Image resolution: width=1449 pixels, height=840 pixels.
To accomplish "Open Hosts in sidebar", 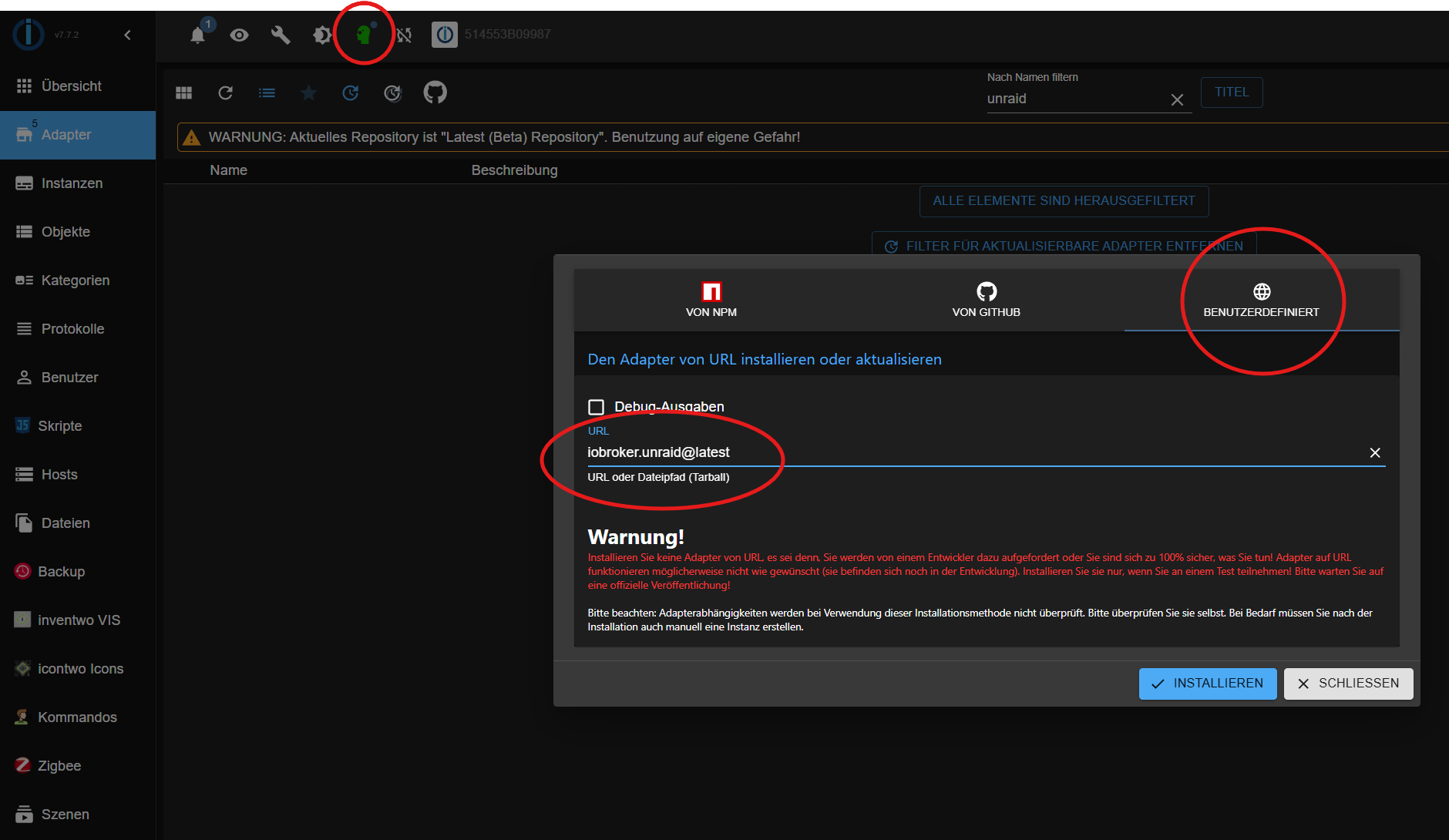I will click(78, 475).
